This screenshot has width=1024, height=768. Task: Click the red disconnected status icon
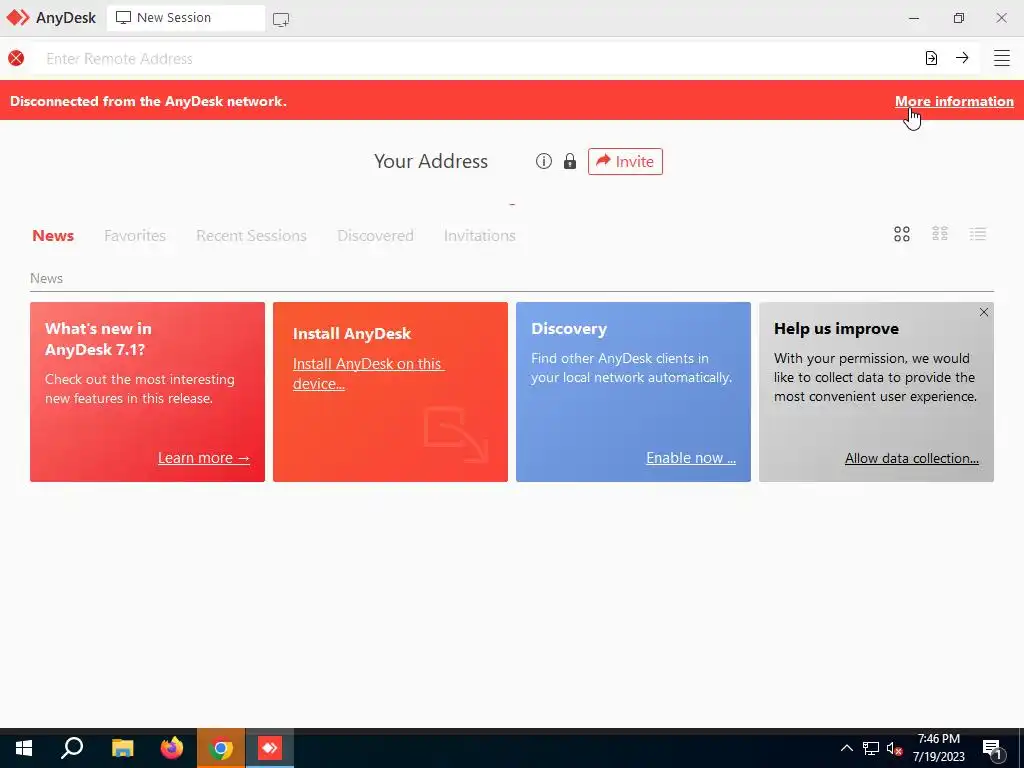[x=16, y=58]
